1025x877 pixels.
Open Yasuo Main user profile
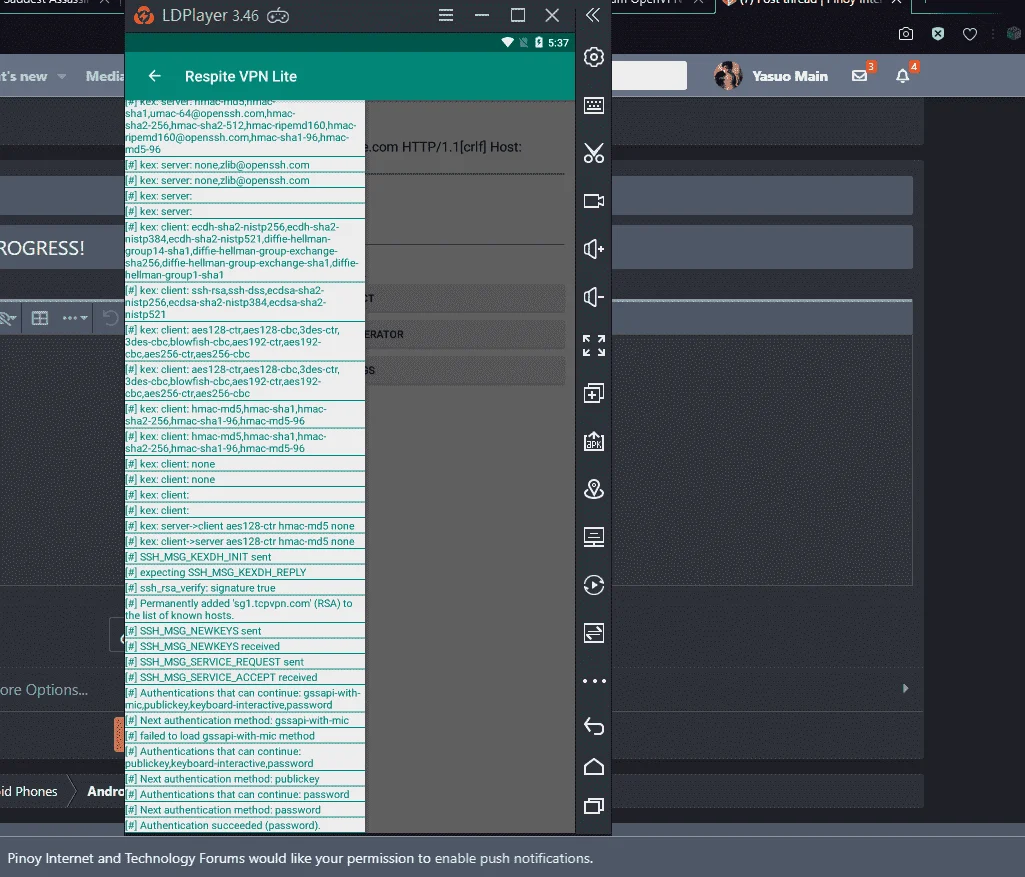click(771, 76)
